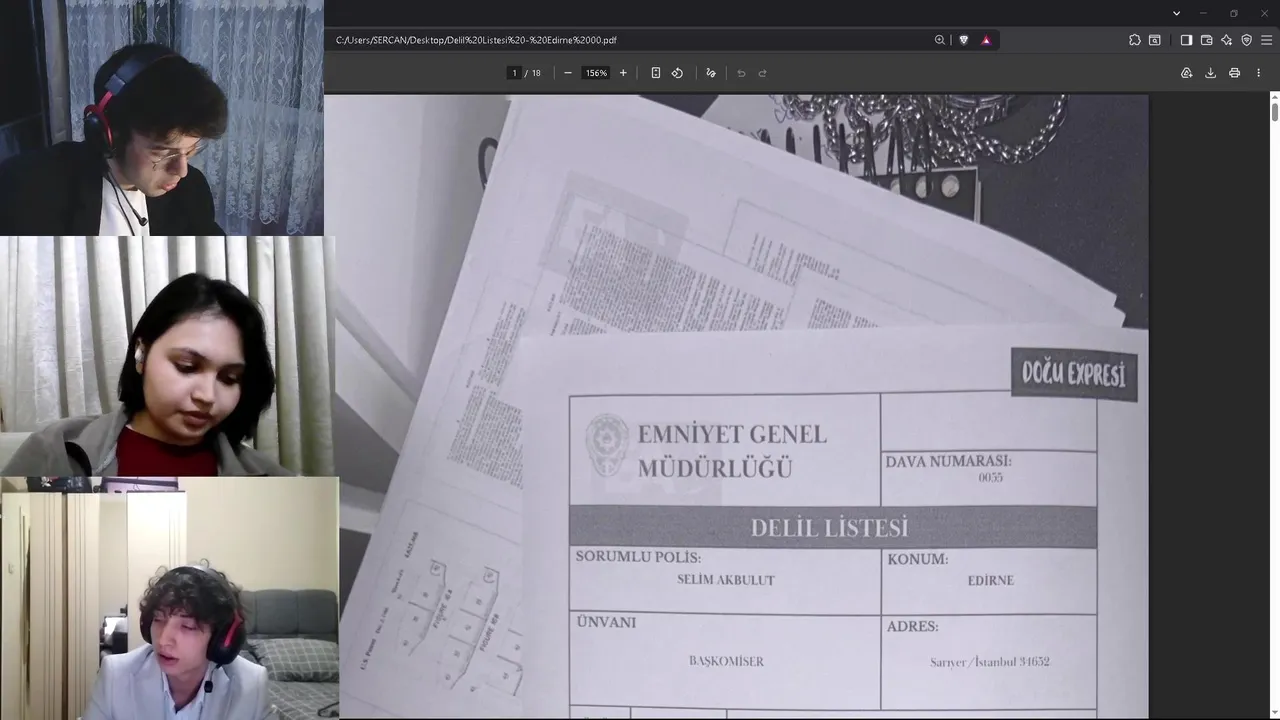Click the ÜNVANI label
This screenshot has height=720, width=1280.
pyautogui.click(x=606, y=622)
